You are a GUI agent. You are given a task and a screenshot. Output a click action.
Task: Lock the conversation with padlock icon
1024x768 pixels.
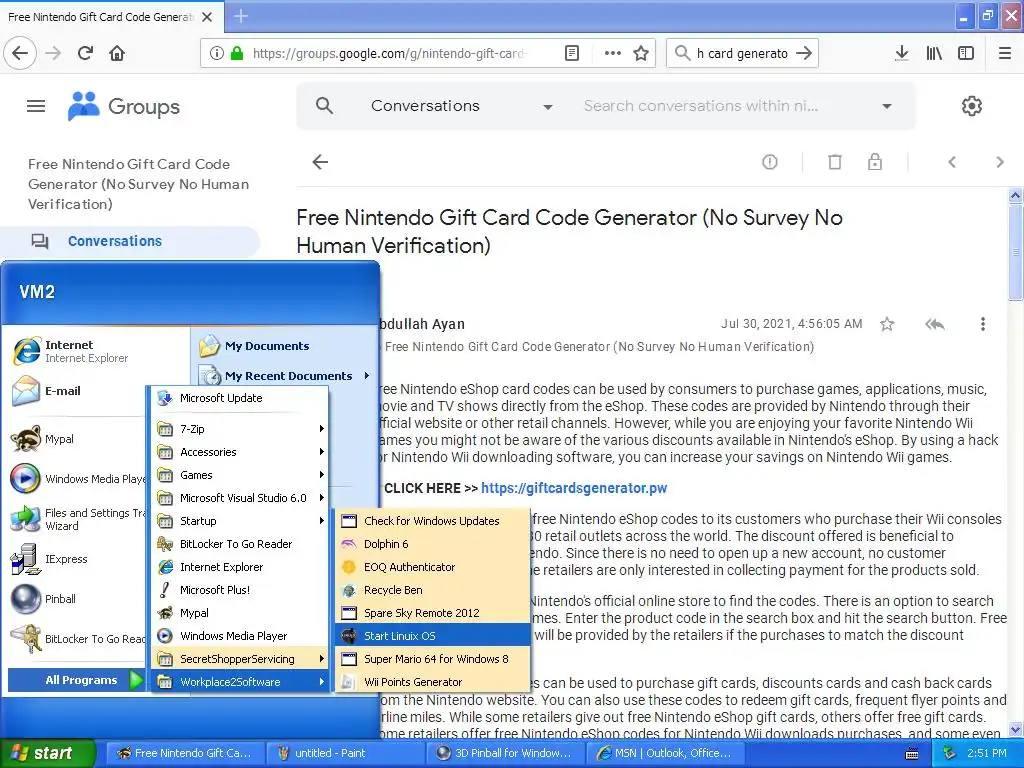[x=875, y=162]
